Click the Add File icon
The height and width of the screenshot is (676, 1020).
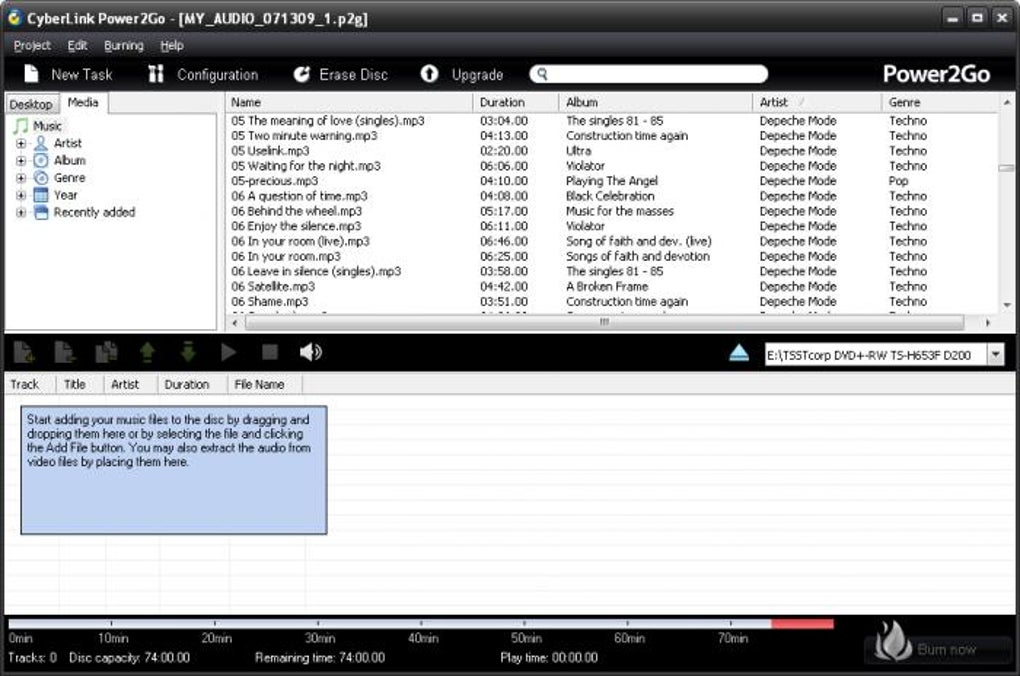tap(25, 352)
